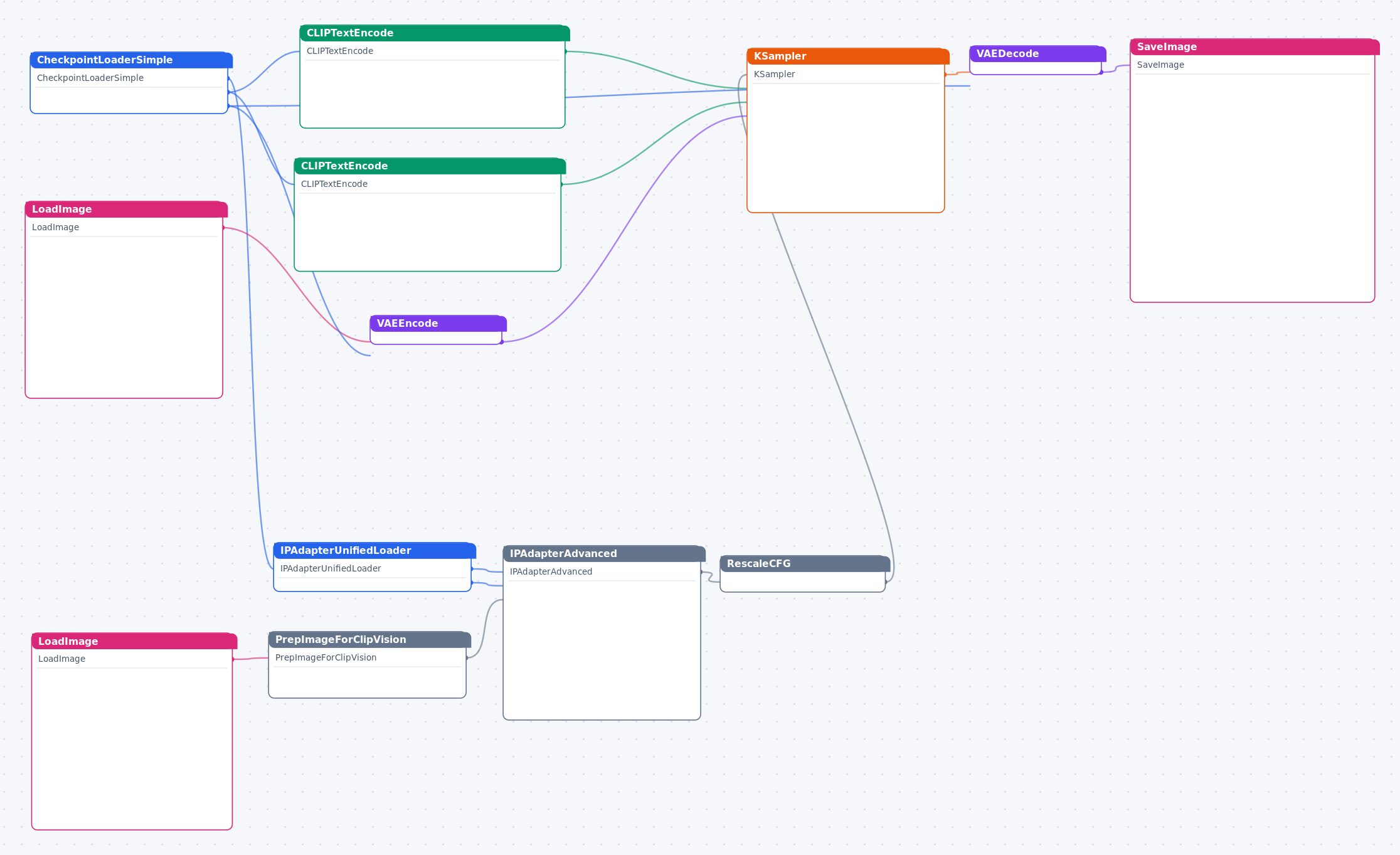This screenshot has width=1400, height=855.
Task: Select the second CLIPTextEncode node header
Action: [430, 166]
